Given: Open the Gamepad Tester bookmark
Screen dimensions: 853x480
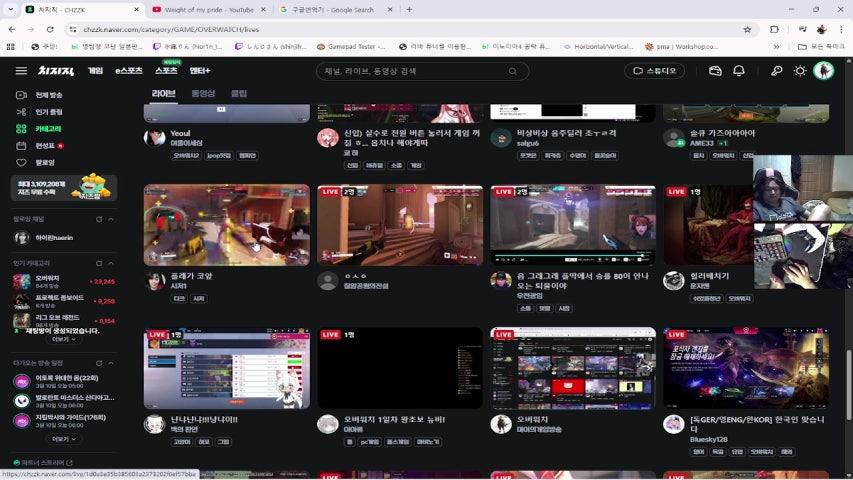Looking at the screenshot, I should pos(351,47).
